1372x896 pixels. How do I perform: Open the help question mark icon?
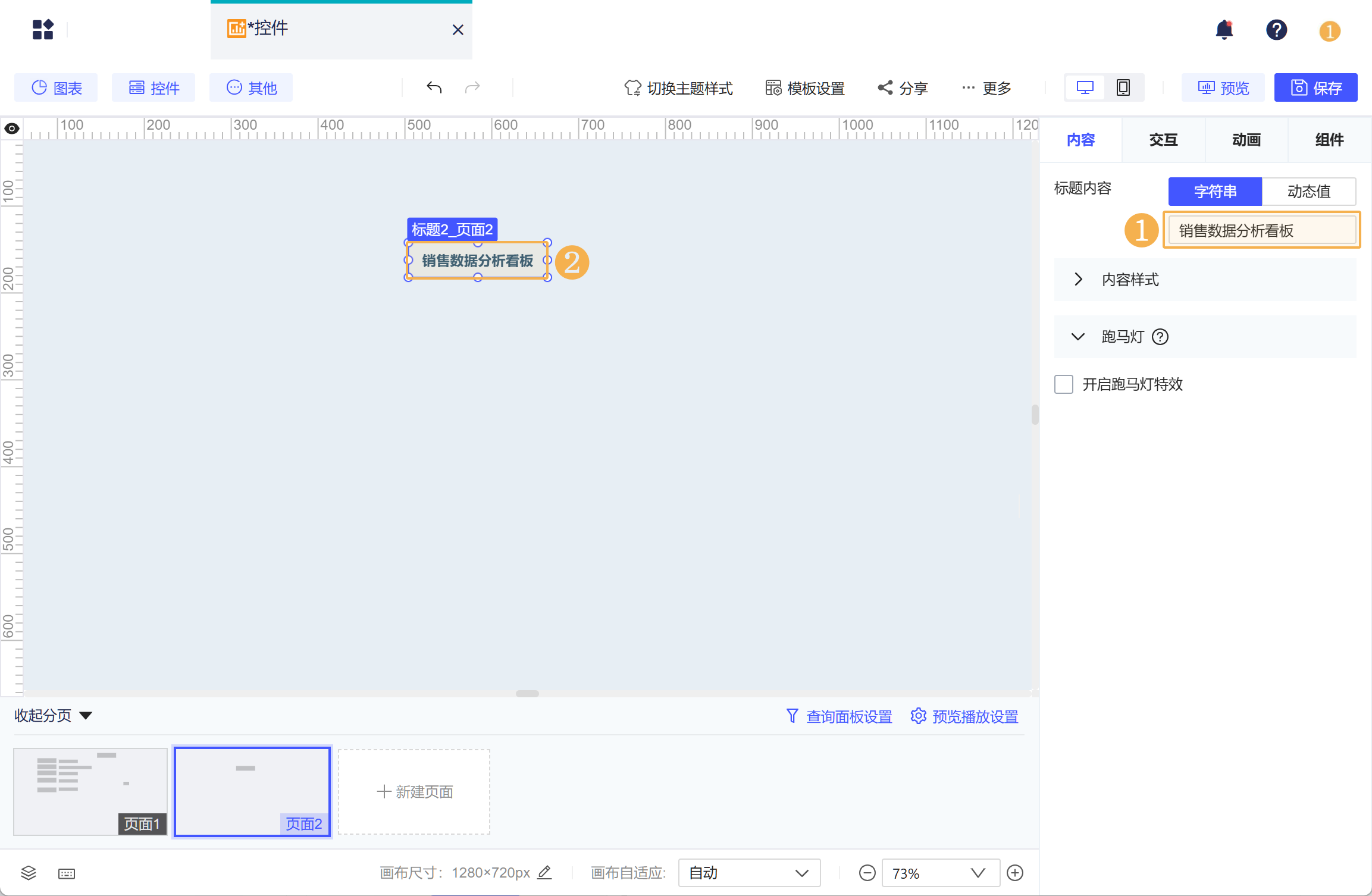[x=1276, y=30]
